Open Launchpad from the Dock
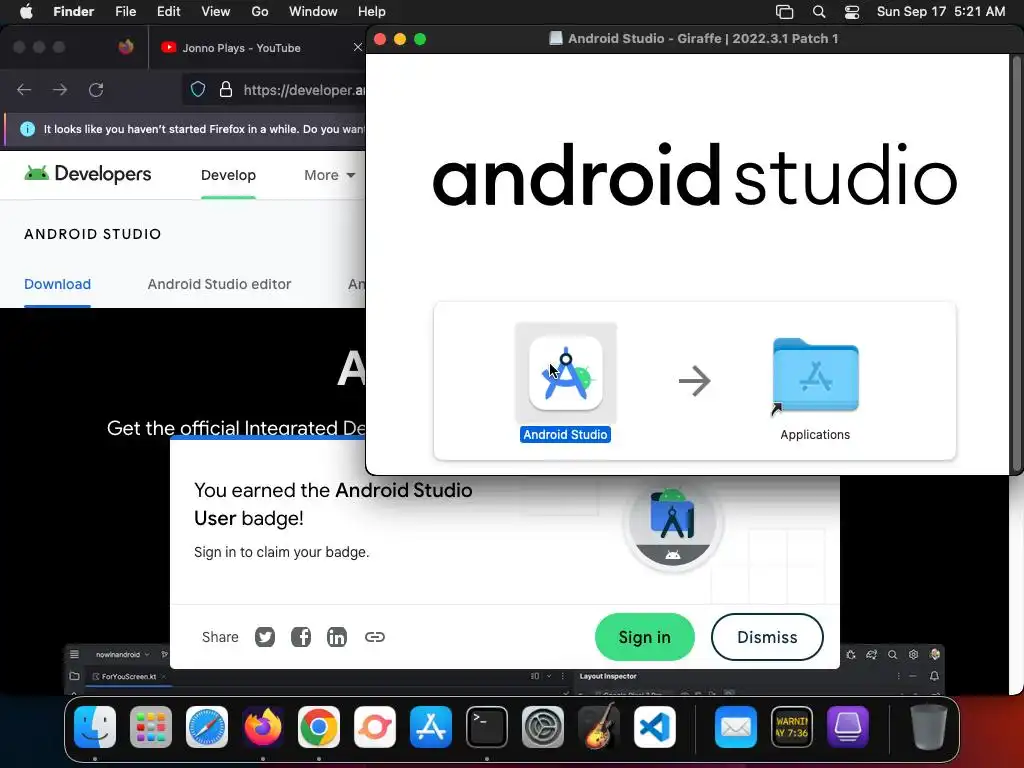The image size is (1024, 768). (151, 727)
